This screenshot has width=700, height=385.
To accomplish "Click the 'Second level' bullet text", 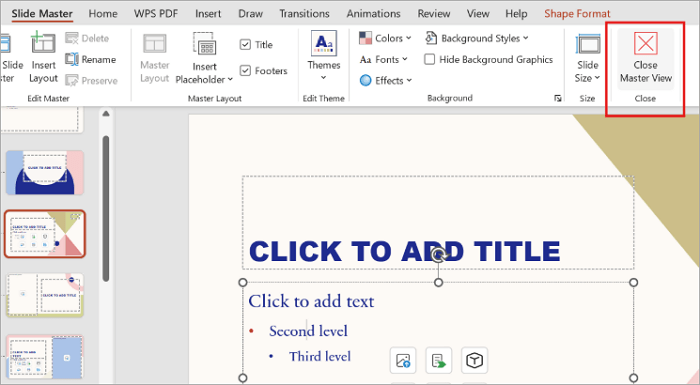I will pyautogui.click(x=308, y=331).
